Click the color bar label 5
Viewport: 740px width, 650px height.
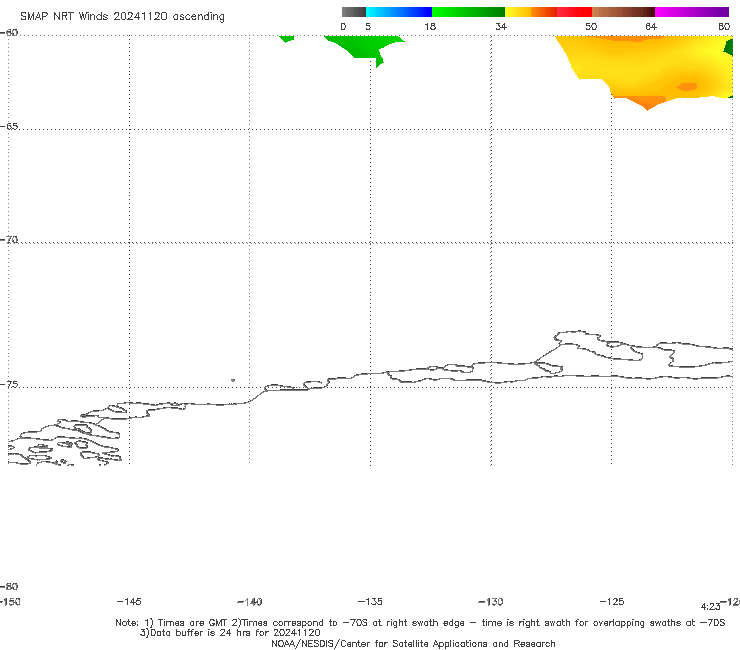[x=368, y=26]
